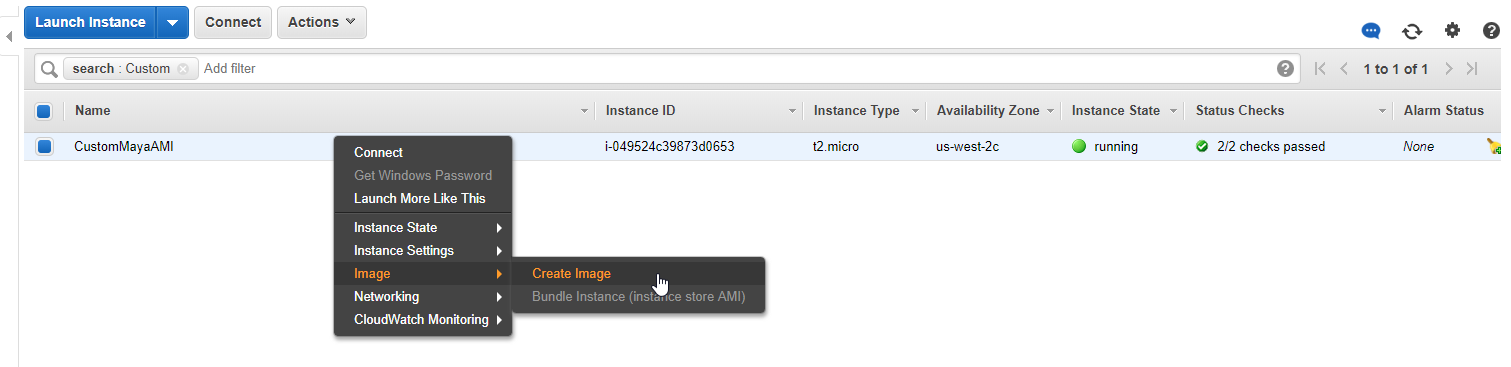1511x367 pixels.
Task: Uncheck the CustomMayaAMI row checkbox
Action: tap(44, 147)
